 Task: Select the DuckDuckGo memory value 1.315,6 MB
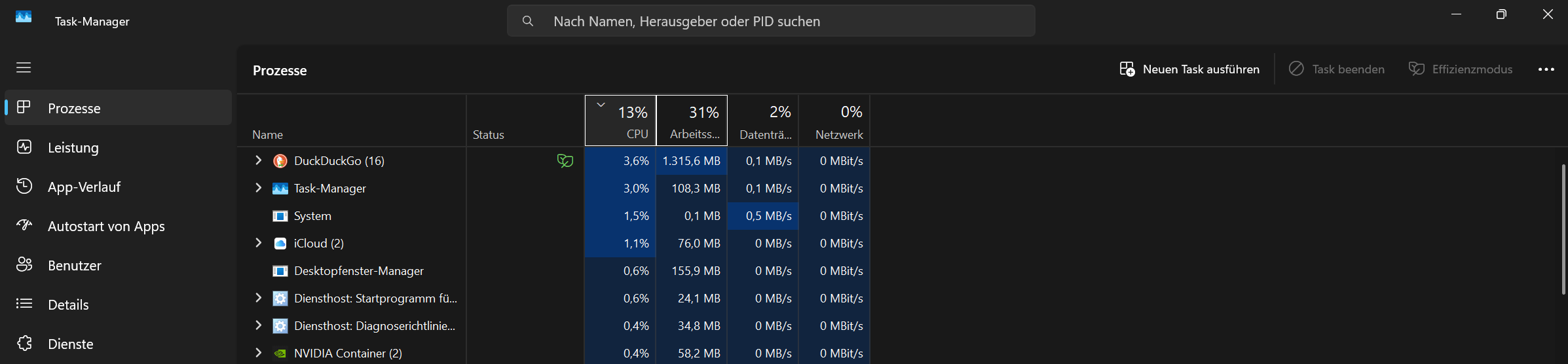[692, 161]
